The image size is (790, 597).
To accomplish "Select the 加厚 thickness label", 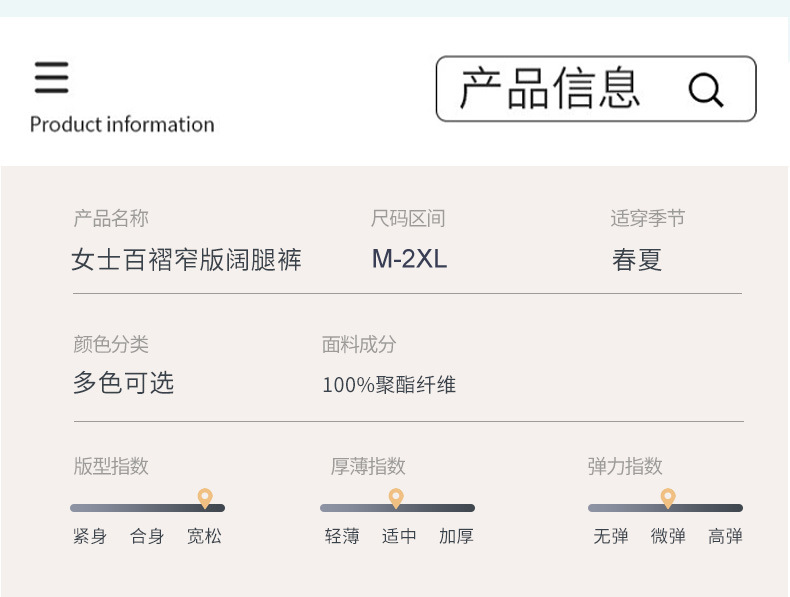I will [456, 536].
